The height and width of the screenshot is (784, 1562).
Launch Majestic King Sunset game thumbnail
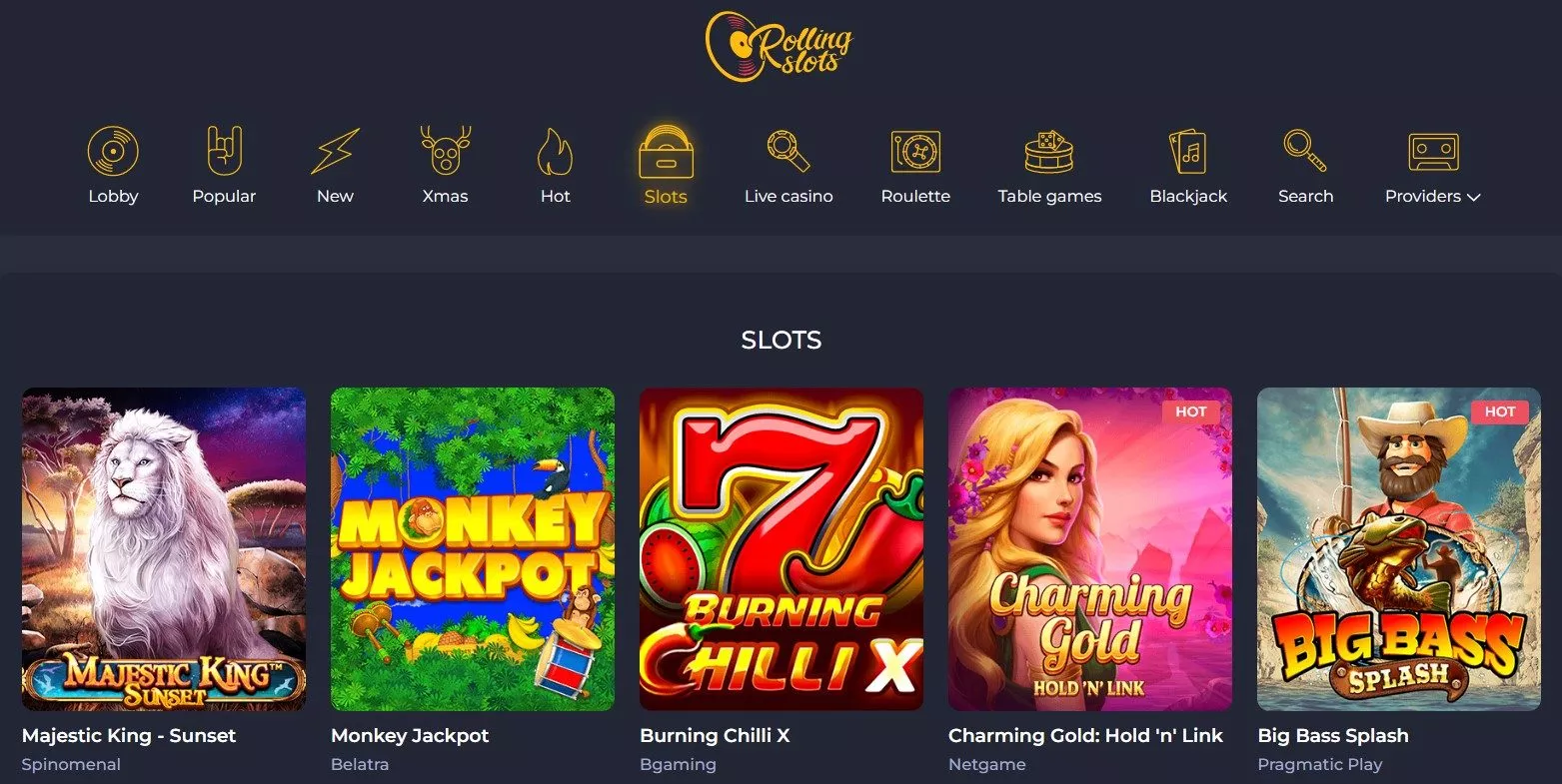pos(164,549)
